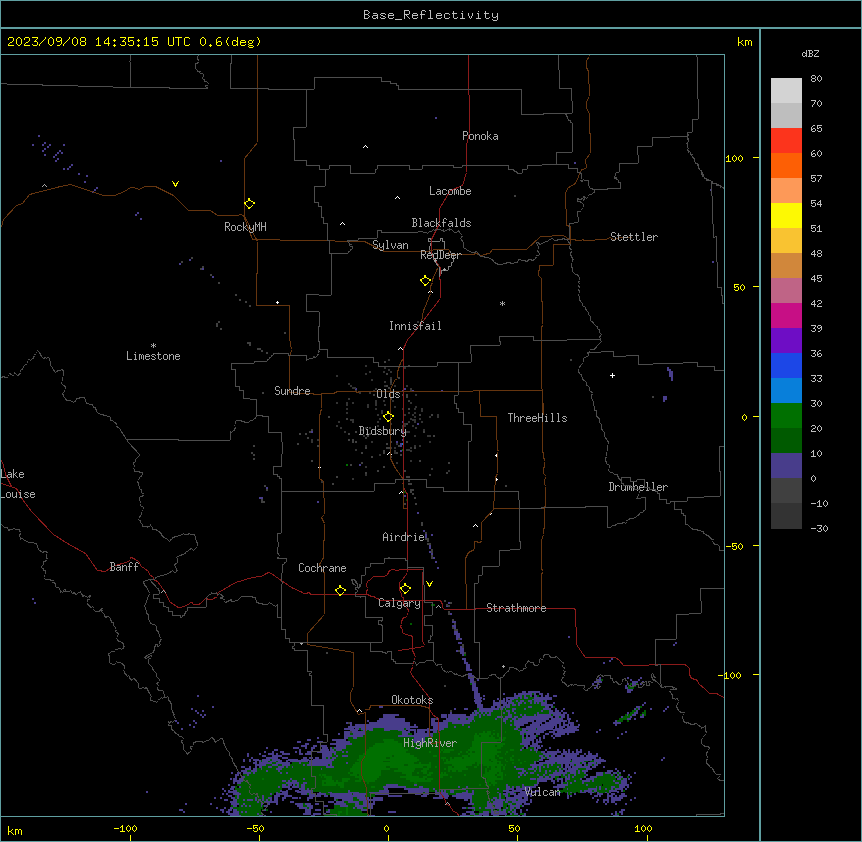Click the Calgary text label
Viewport: 862px width, 842px height.
point(399,603)
